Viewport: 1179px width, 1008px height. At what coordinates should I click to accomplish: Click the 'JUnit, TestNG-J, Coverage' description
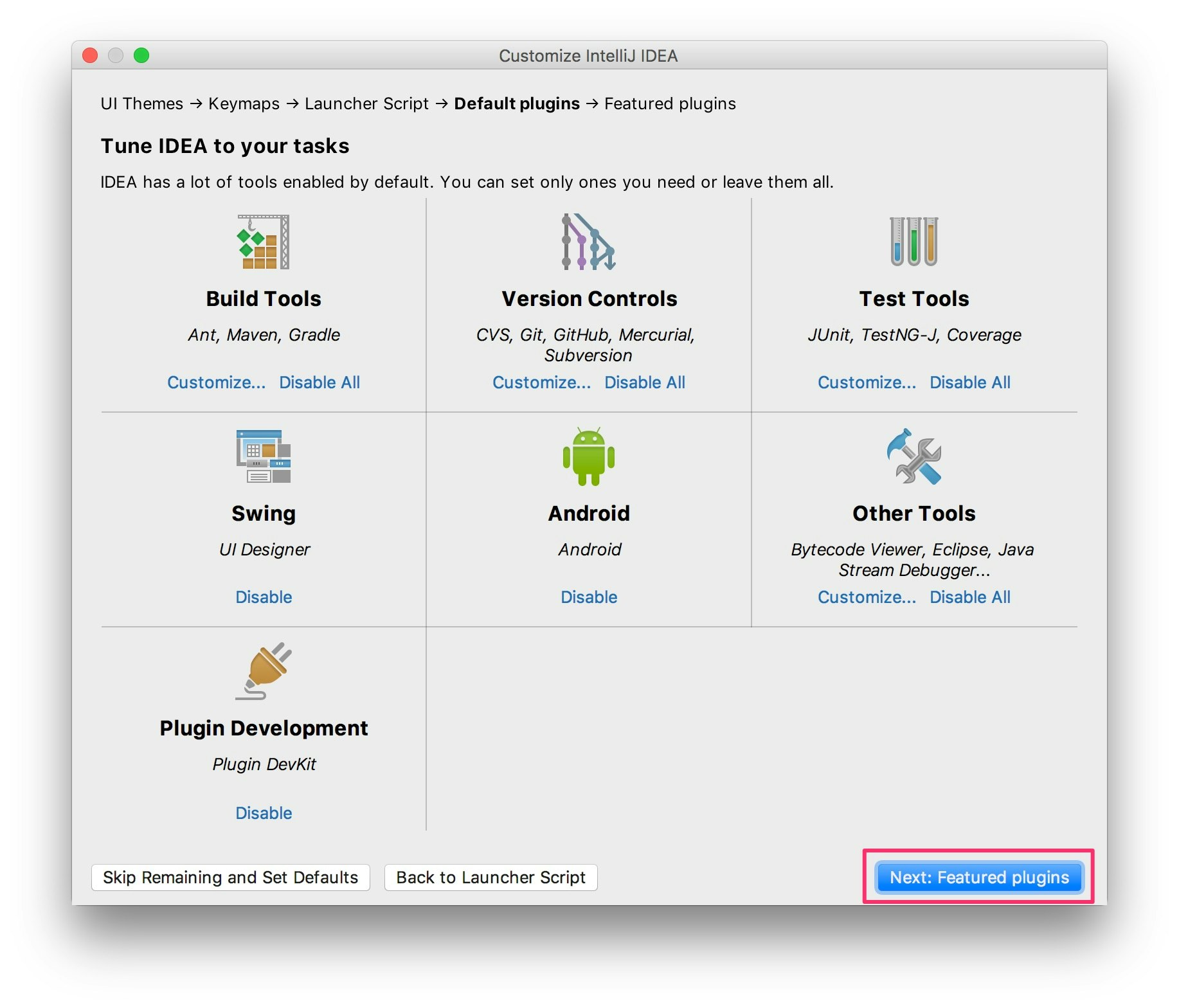tap(914, 335)
